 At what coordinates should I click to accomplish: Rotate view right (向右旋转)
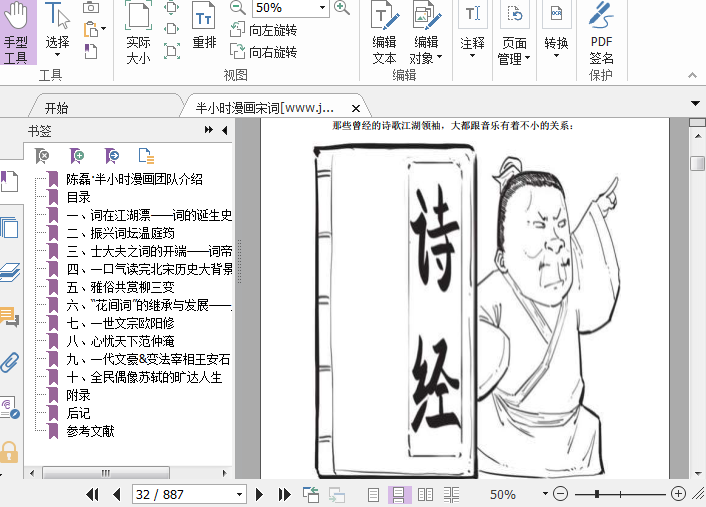(264, 52)
